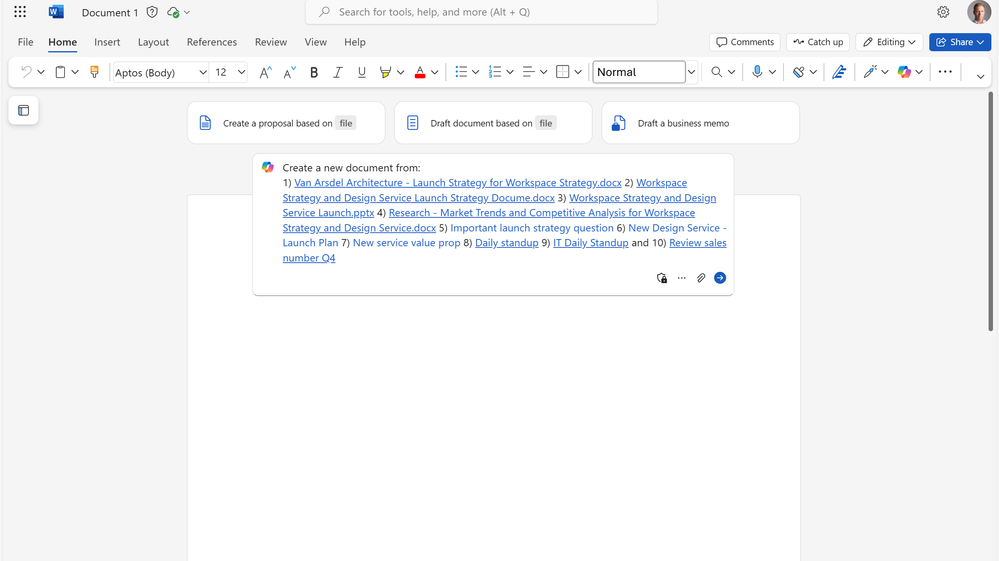Click the Designer wand icon
The image size is (999, 561).
pyautogui.click(x=870, y=72)
